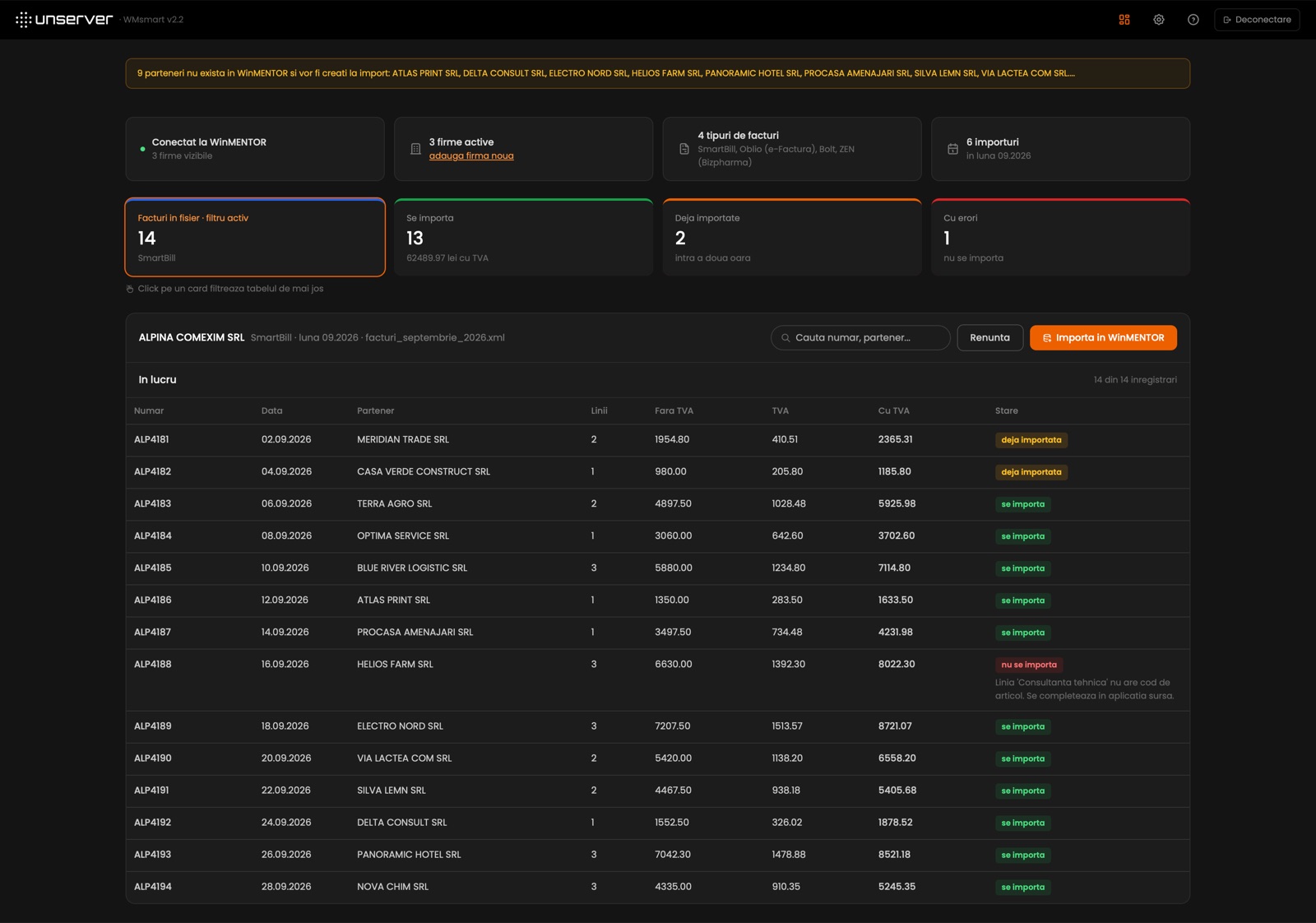1316x923 pixels.
Task: Click the hand icon beside the filter hint
Action: pyautogui.click(x=130, y=289)
